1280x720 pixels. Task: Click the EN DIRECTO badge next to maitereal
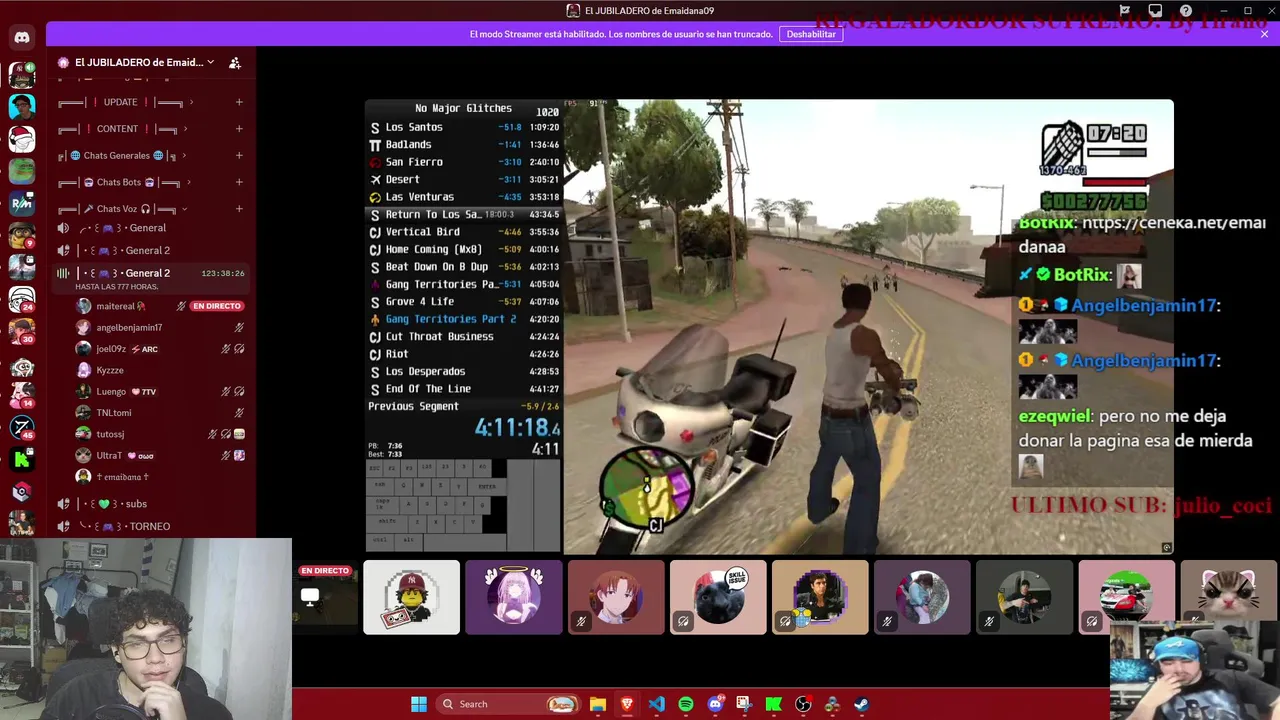(216, 306)
